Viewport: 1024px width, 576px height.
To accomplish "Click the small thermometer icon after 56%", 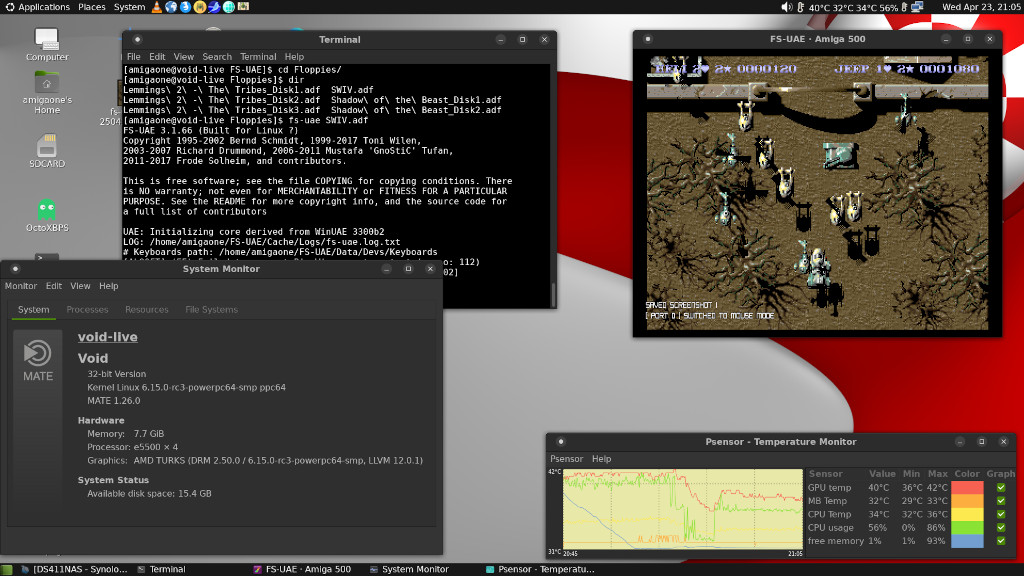I will (904, 7).
